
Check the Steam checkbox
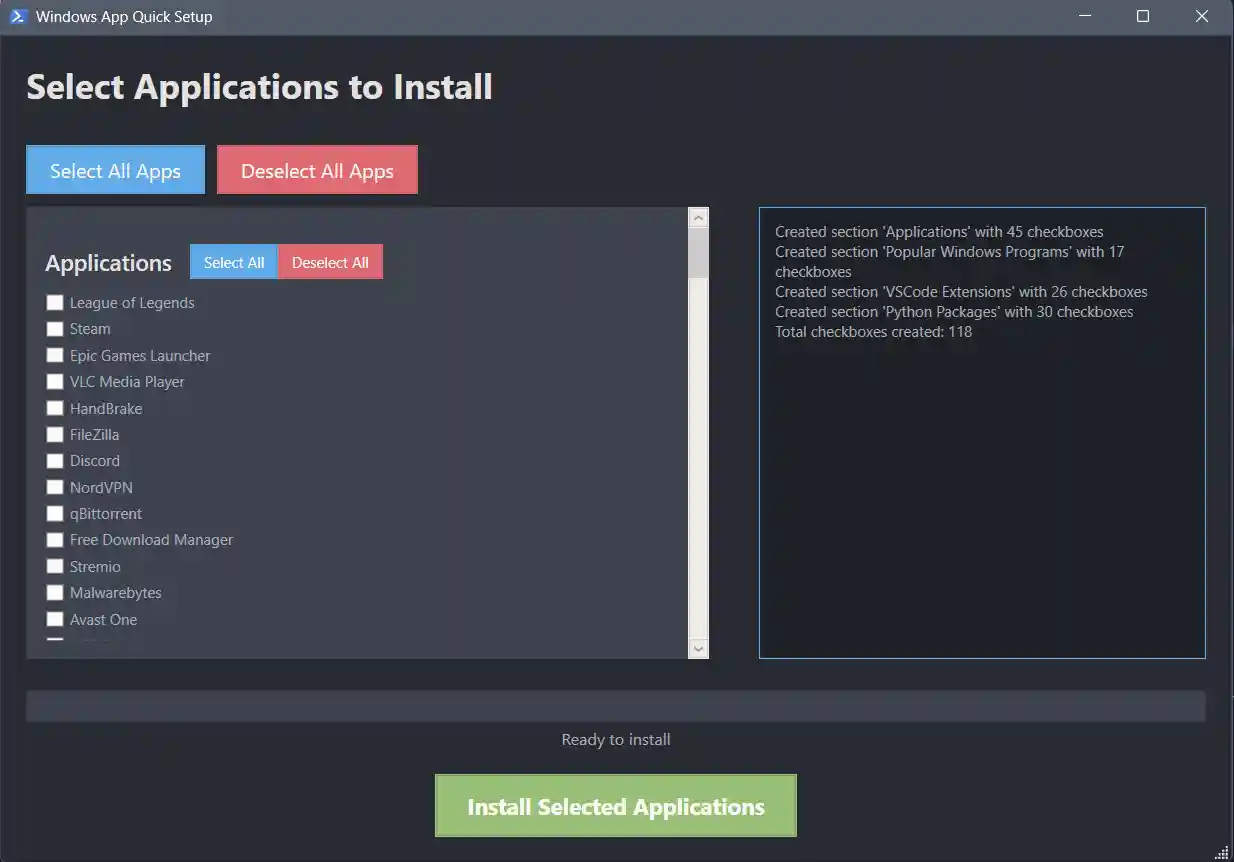(55, 328)
